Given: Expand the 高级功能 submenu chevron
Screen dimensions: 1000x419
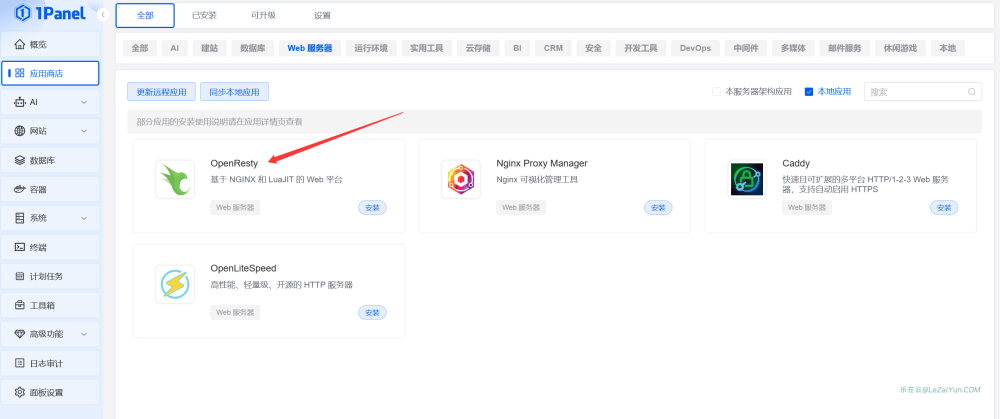Looking at the screenshot, I should point(84,334).
